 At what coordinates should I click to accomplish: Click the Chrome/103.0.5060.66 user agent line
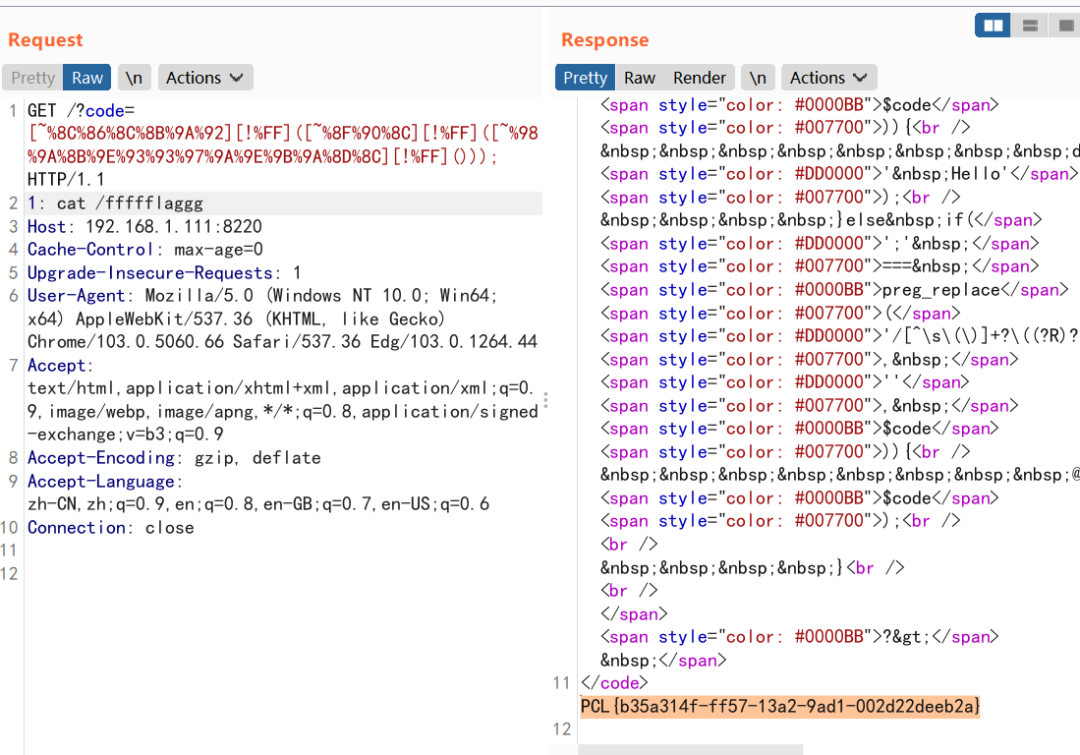(x=282, y=342)
